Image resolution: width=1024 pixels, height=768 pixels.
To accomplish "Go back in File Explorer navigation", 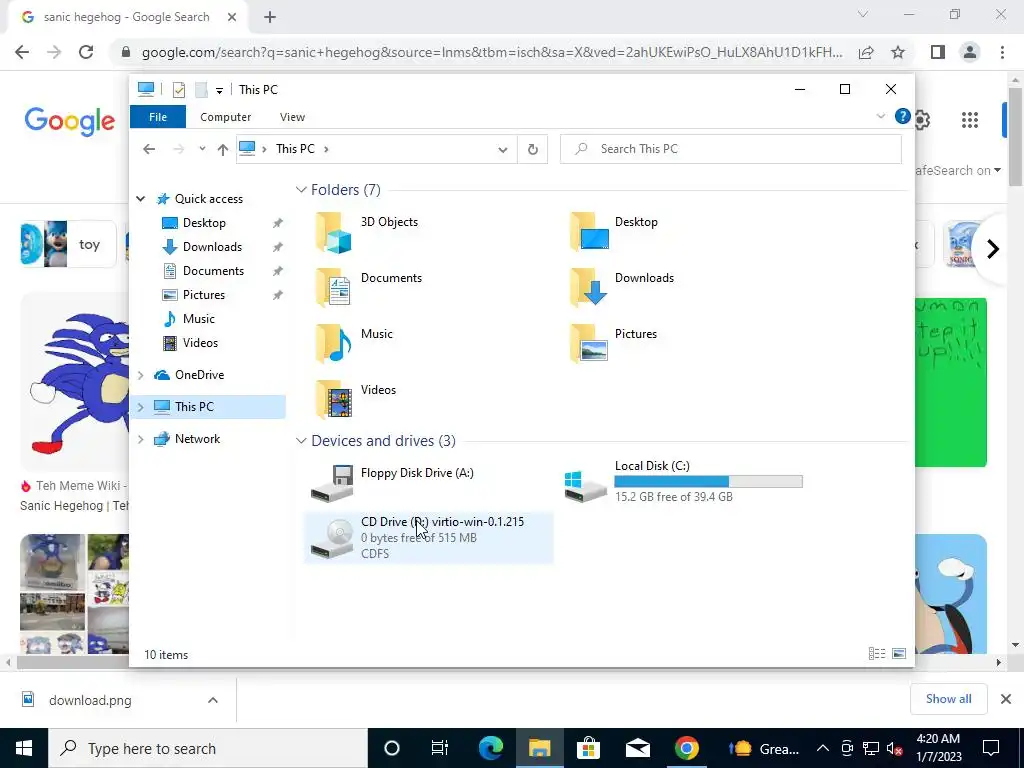I will click(149, 149).
